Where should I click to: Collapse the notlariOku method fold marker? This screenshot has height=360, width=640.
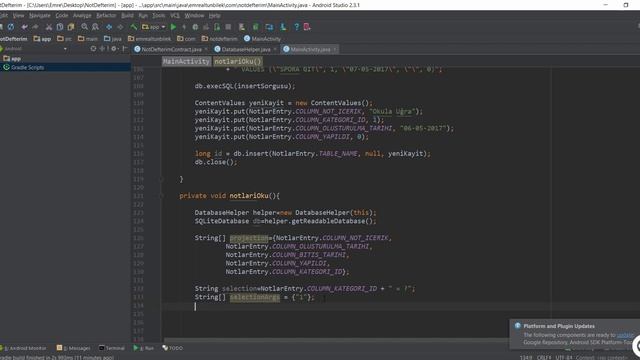point(161,196)
